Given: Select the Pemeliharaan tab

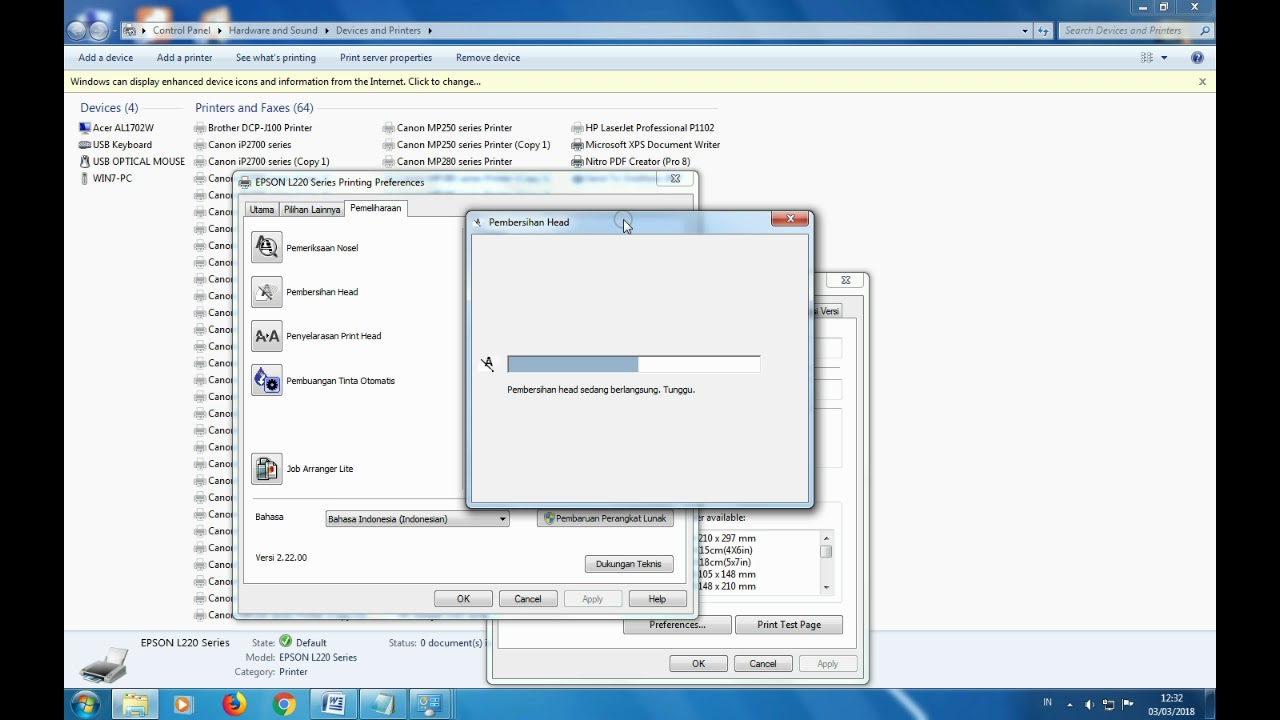Looking at the screenshot, I should [x=375, y=208].
